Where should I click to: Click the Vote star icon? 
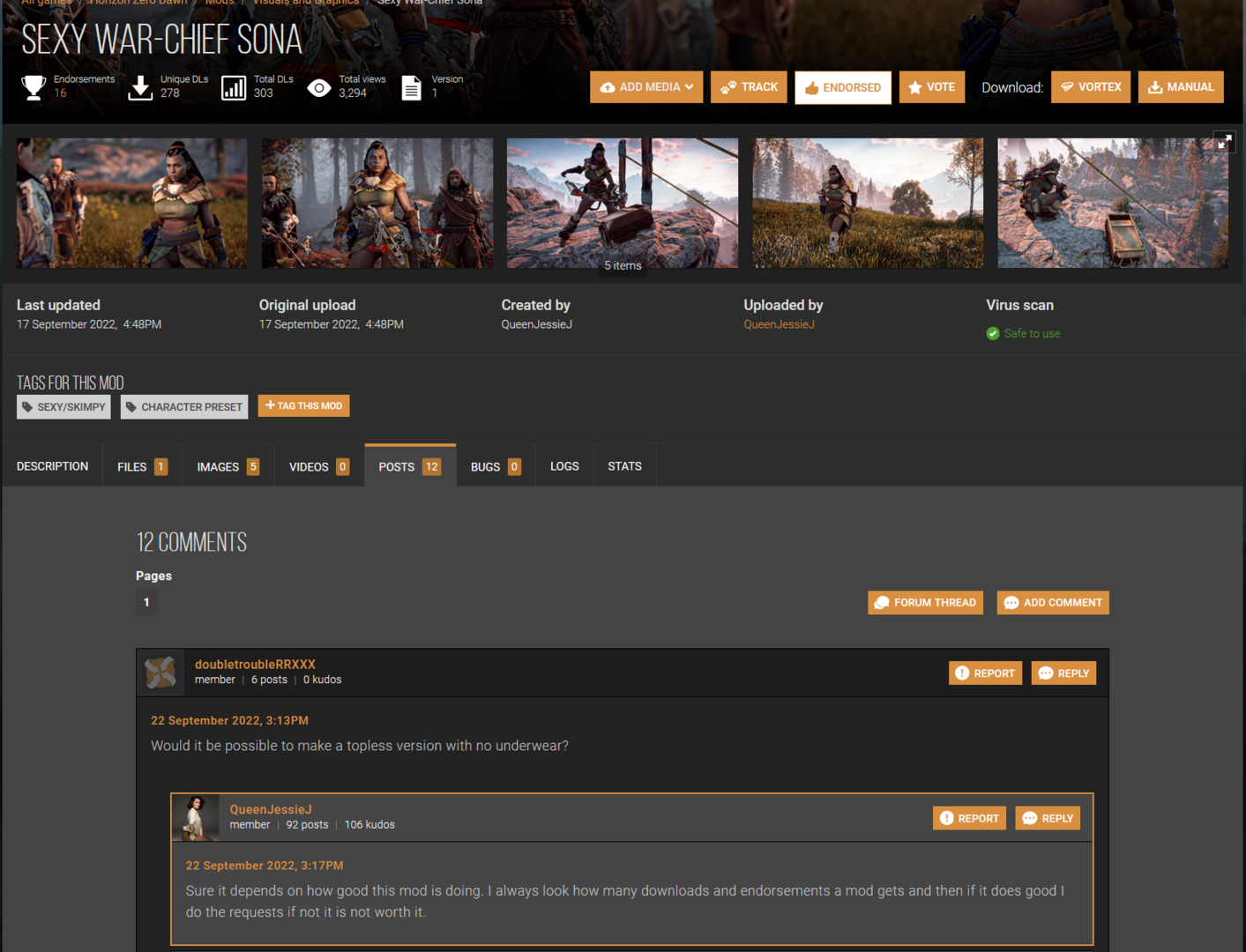click(915, 87)
